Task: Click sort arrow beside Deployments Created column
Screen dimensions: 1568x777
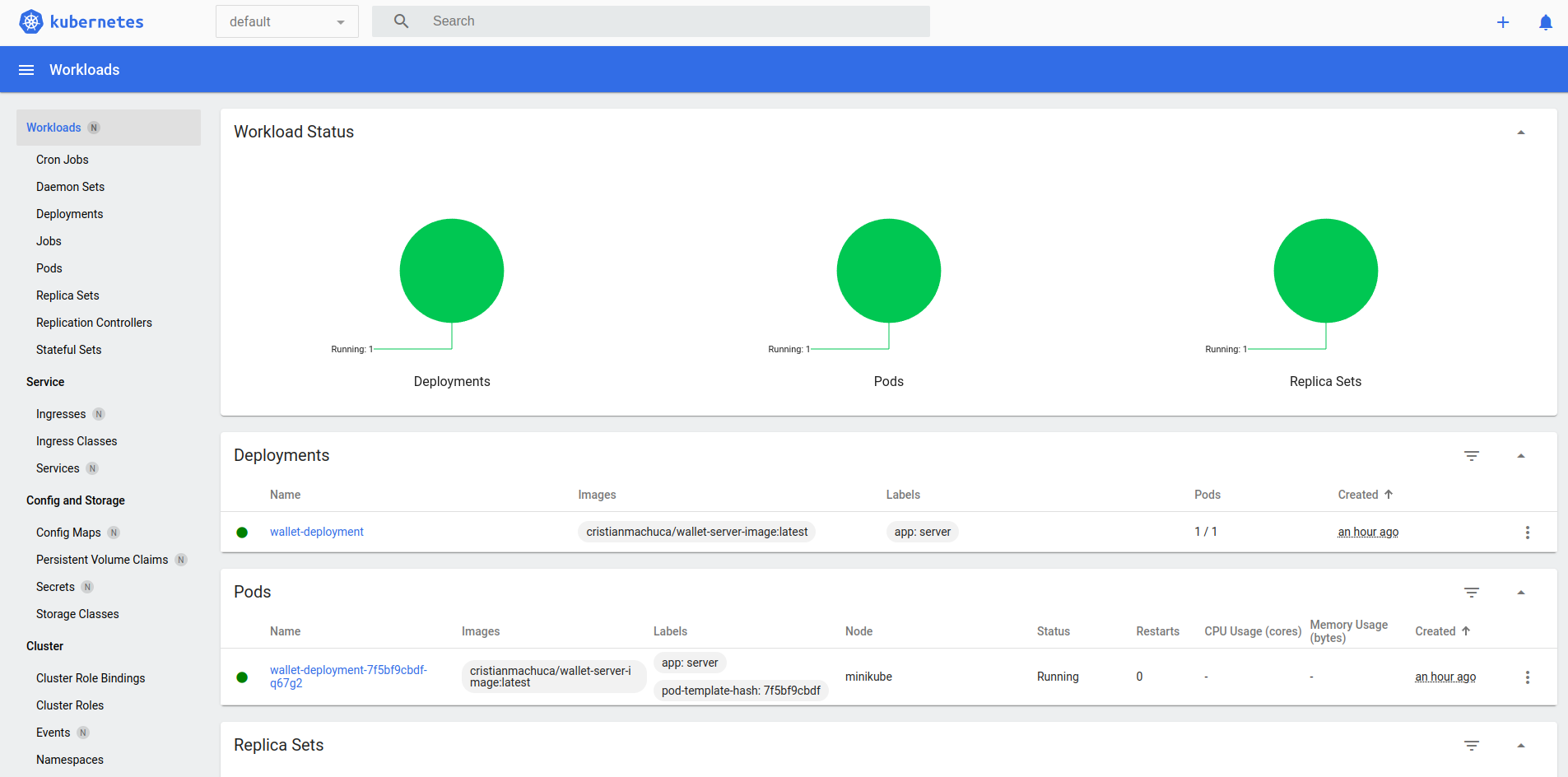Action: [1389, 495]
